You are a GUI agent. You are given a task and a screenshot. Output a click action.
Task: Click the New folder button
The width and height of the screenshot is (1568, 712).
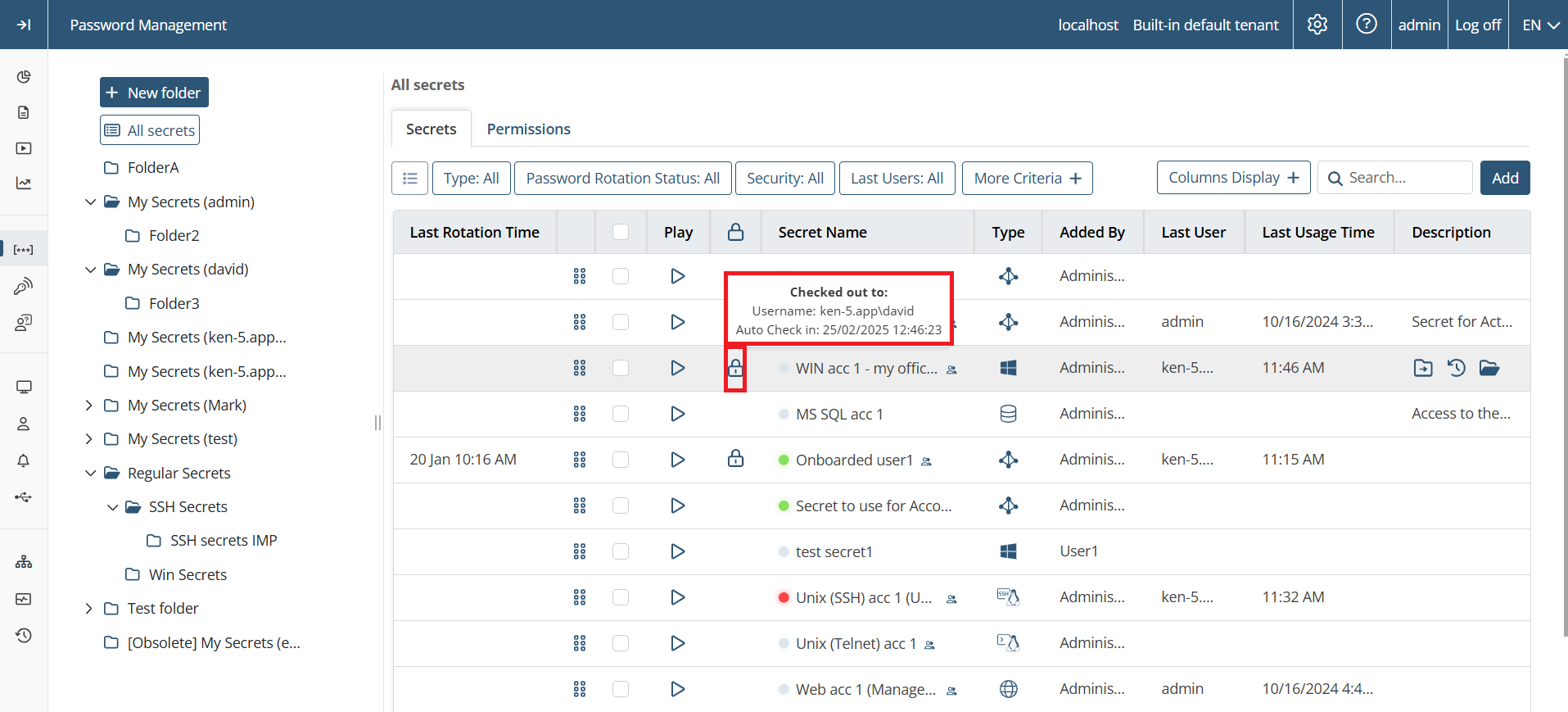154,93
